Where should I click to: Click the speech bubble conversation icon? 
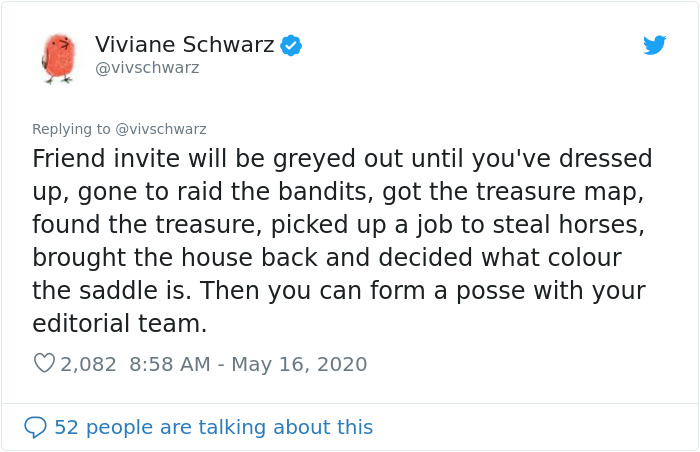pos(35,427)
